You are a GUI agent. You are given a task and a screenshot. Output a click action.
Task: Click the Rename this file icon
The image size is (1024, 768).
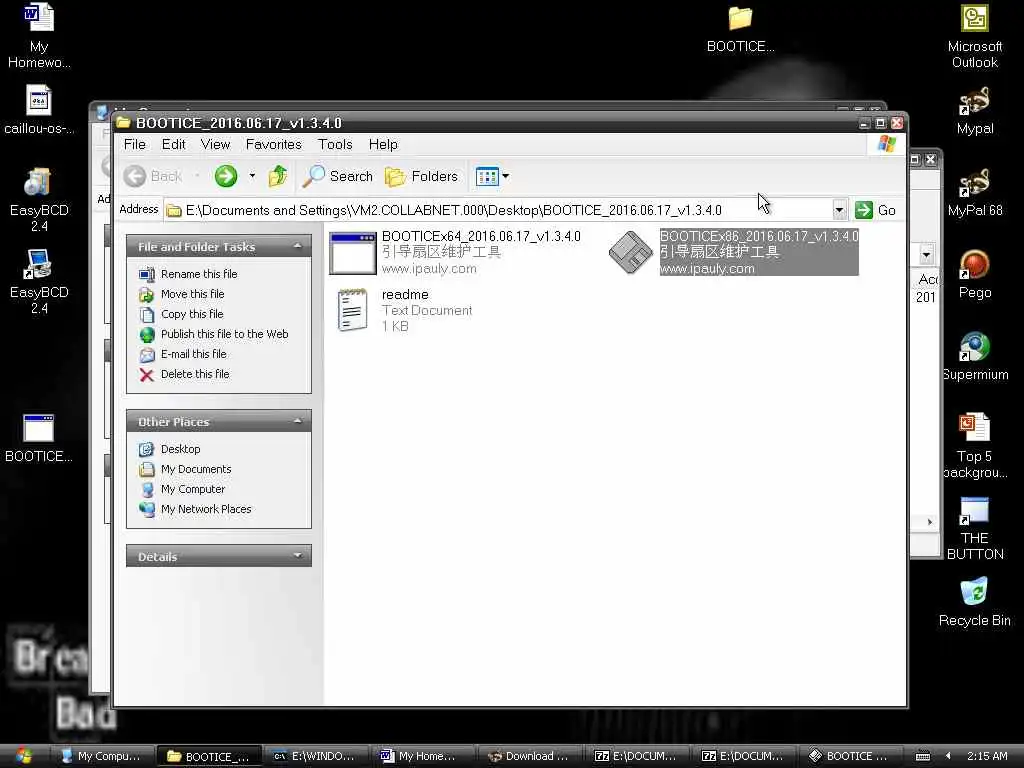point(147,274)
